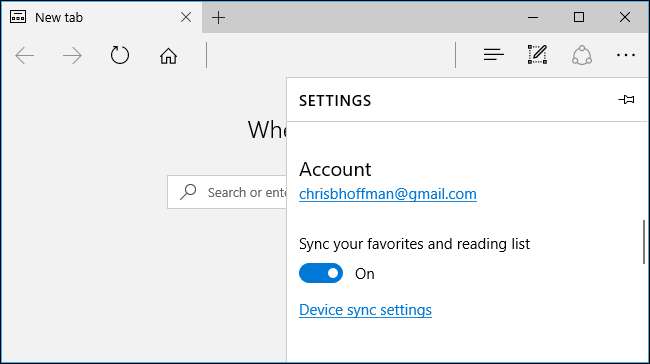Maximize the Edge browser window
Viewport: 650px width, 364px height.
click(x=579, y=17)
